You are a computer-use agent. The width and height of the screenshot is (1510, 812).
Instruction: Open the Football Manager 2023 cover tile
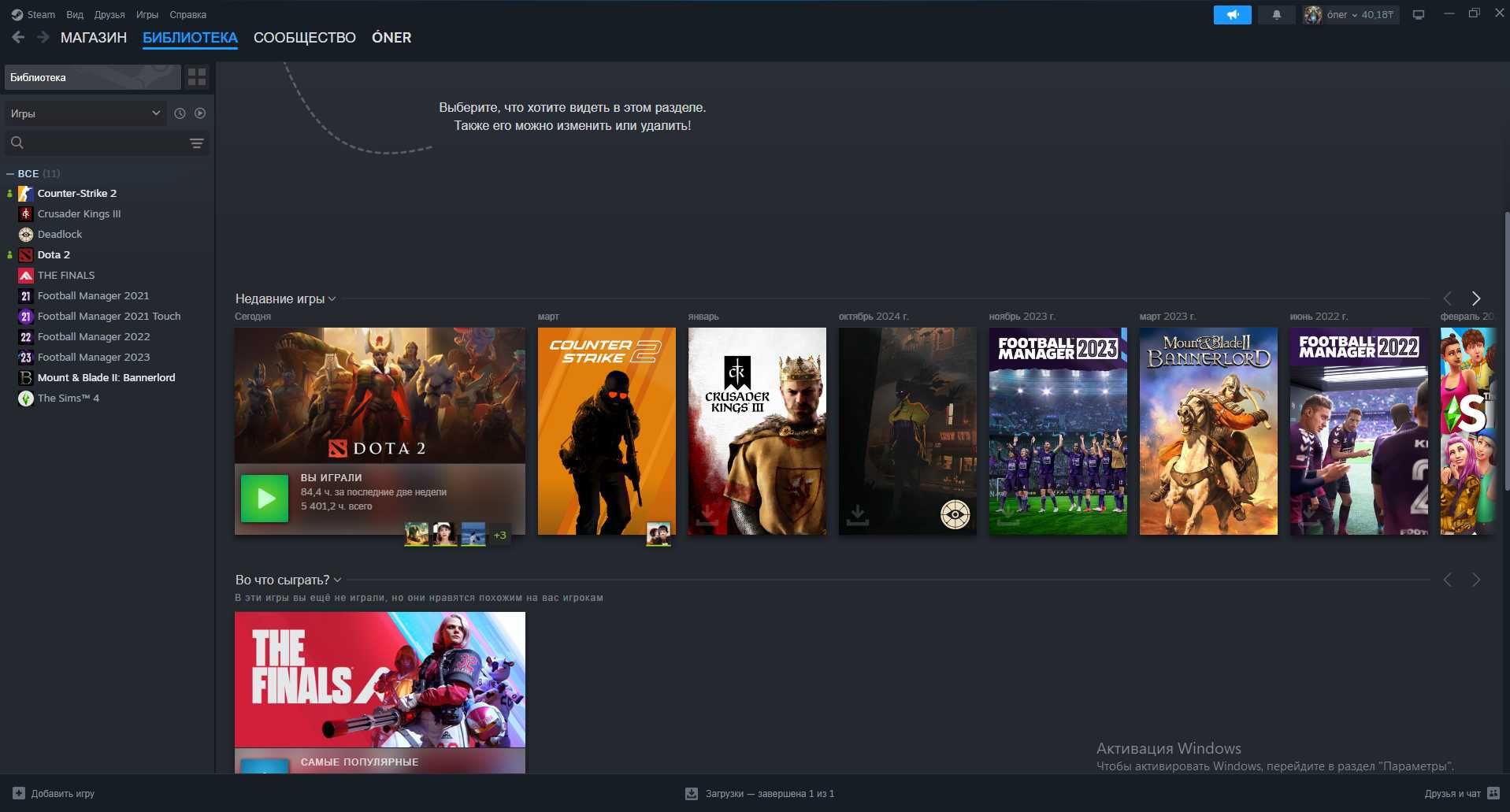tap(1058, 431)
